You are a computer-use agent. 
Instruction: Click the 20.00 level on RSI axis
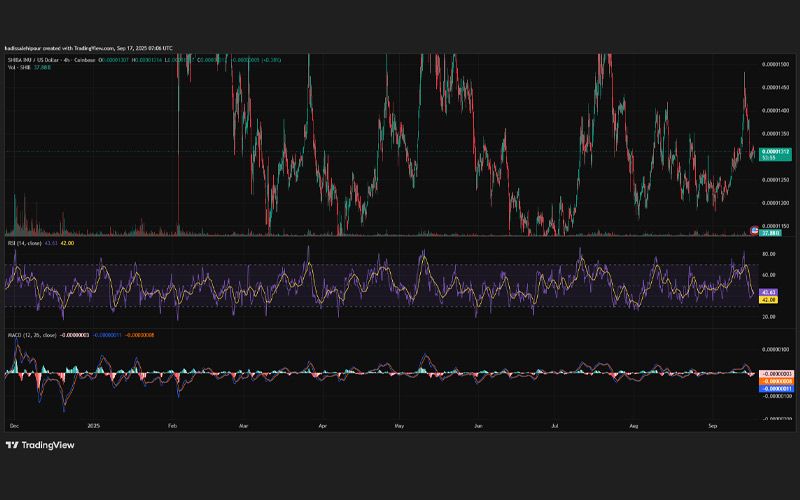[769, 317]
